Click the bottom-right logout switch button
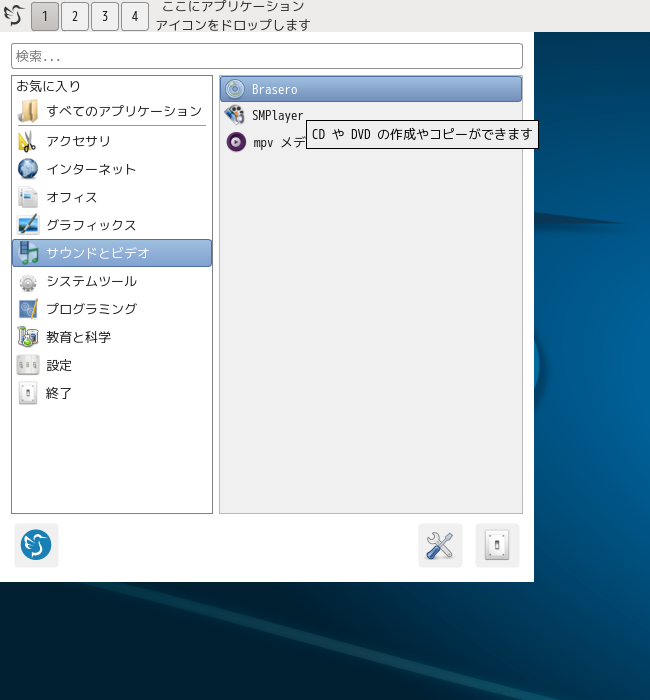 point(497,545)
